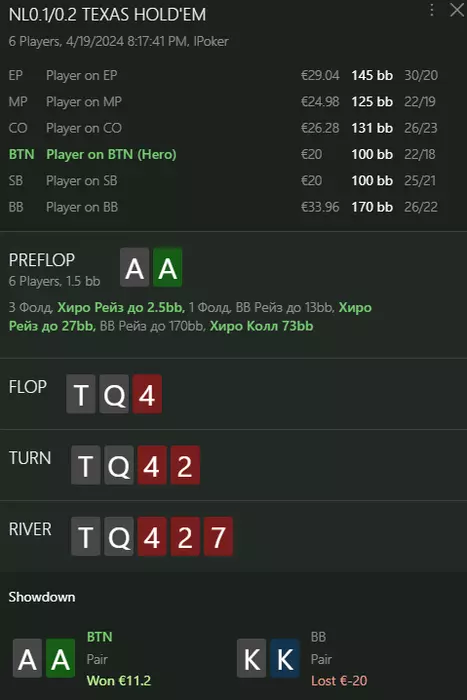Select the Player on EP row

coord(223,75)
